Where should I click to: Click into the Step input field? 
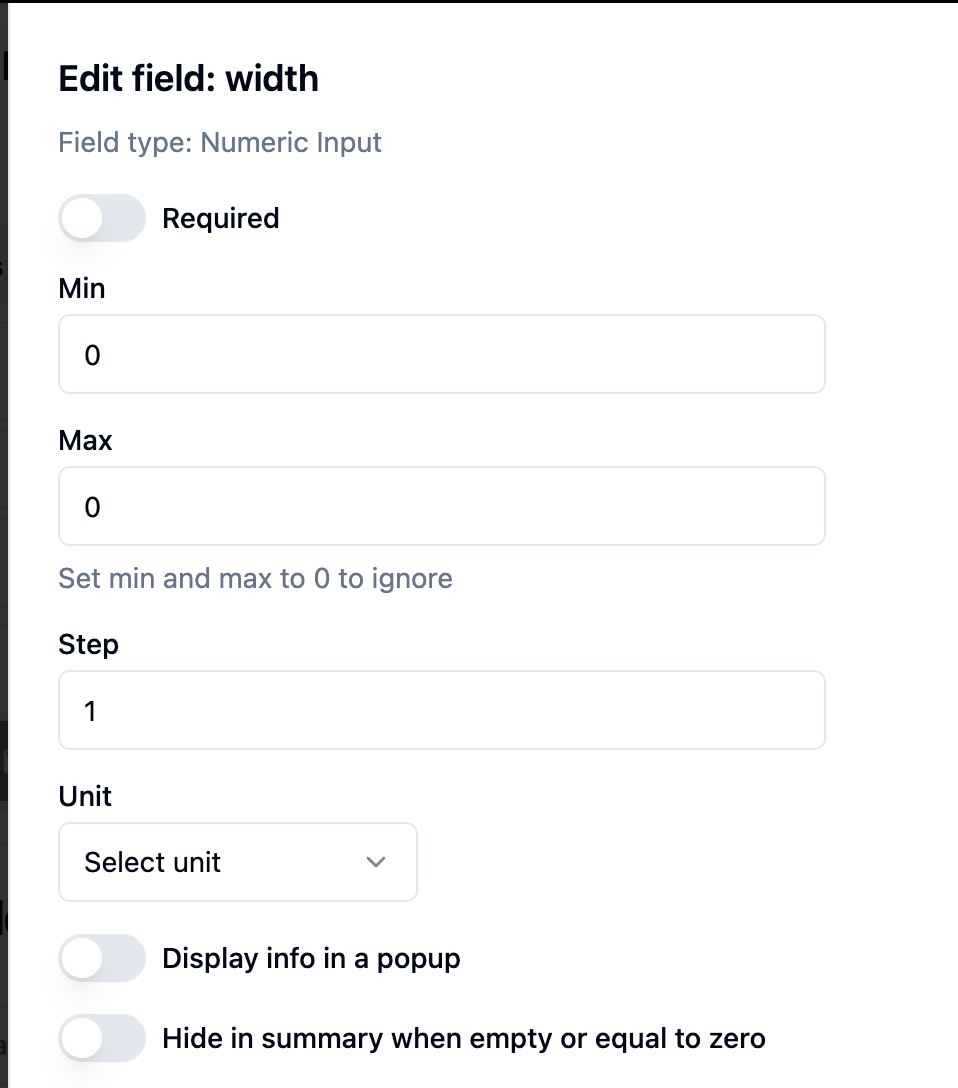point(441,711)
